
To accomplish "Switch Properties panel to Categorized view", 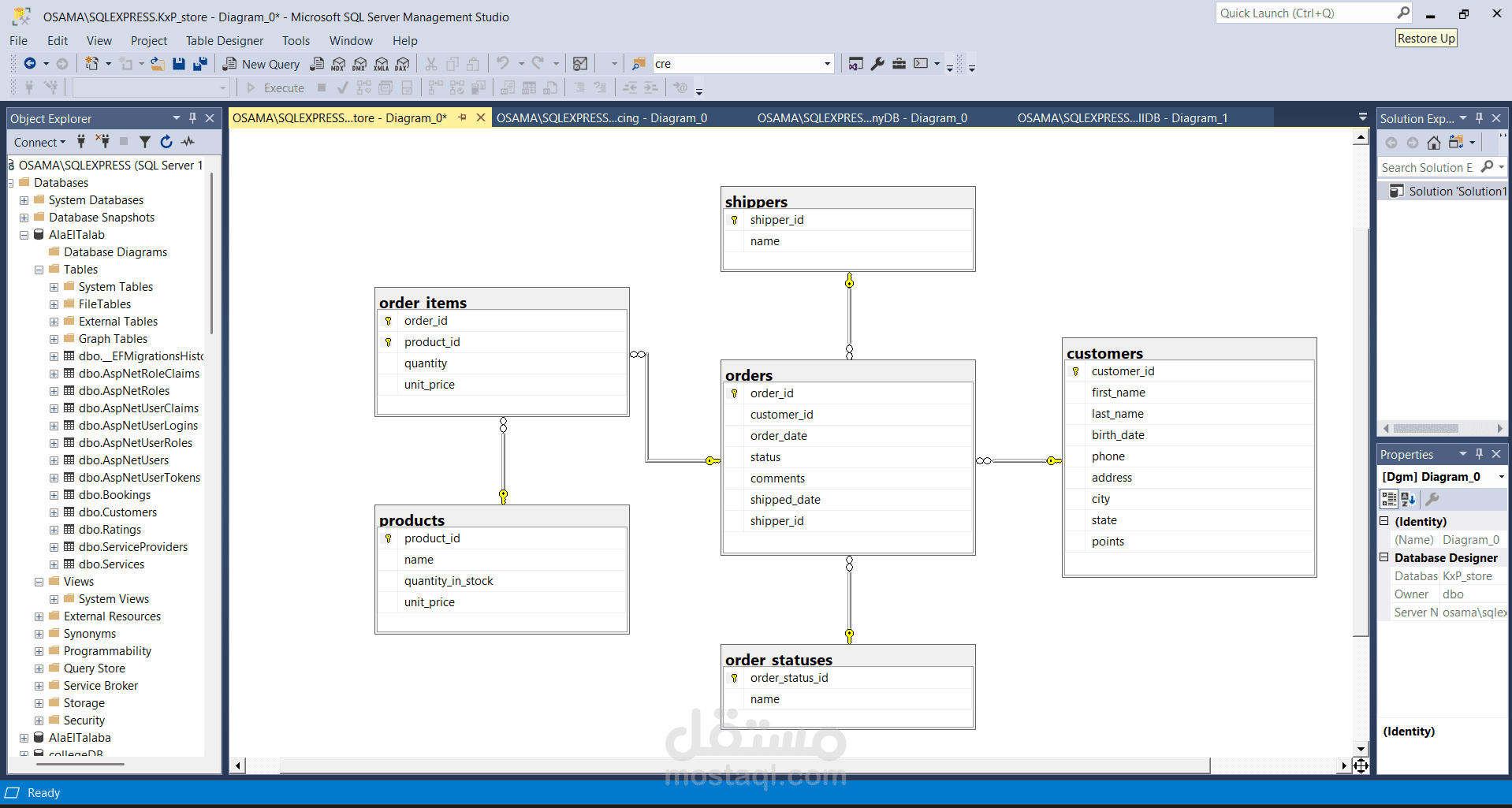I will (1389, 499).
